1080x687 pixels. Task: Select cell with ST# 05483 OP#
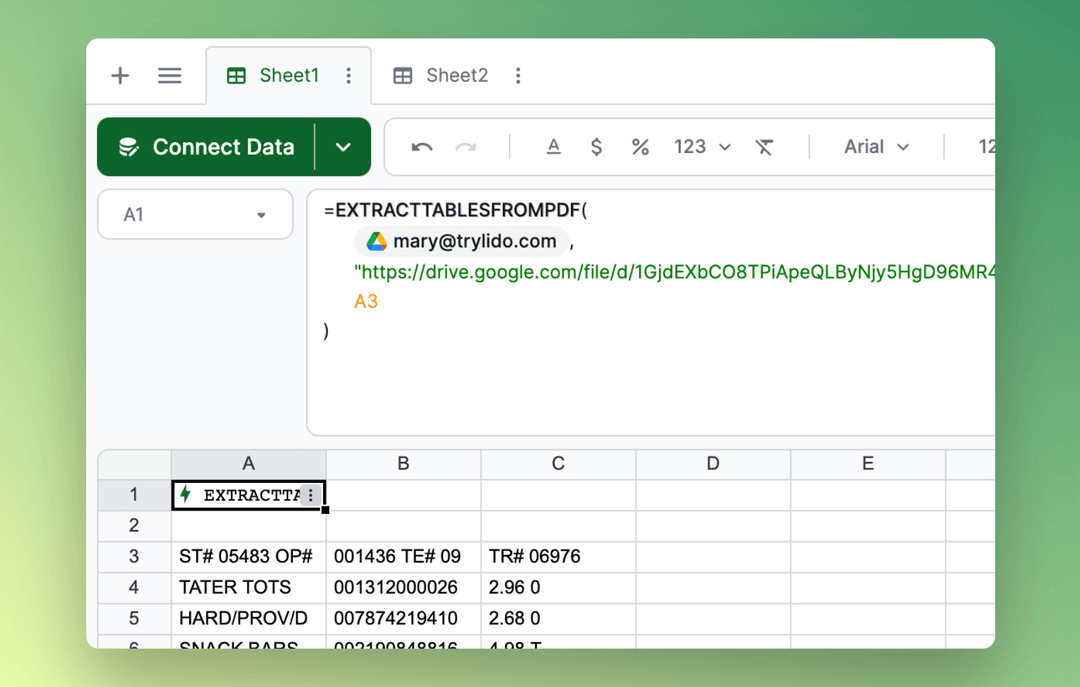pyautogui.click(x=249, y=557)
